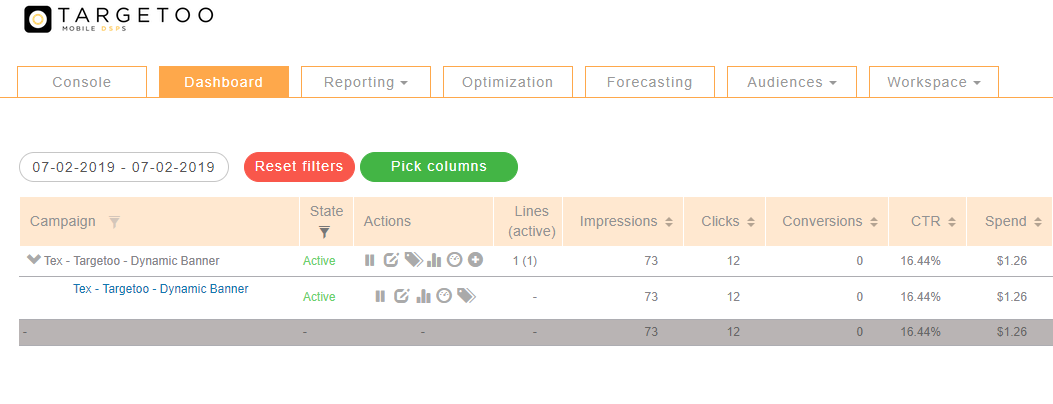The height and width of the screenshot is (404, 1053).
Task: Collapse the Tex - Targetoo campaign row
Action: pyautogui.click(x=34, y=260)
